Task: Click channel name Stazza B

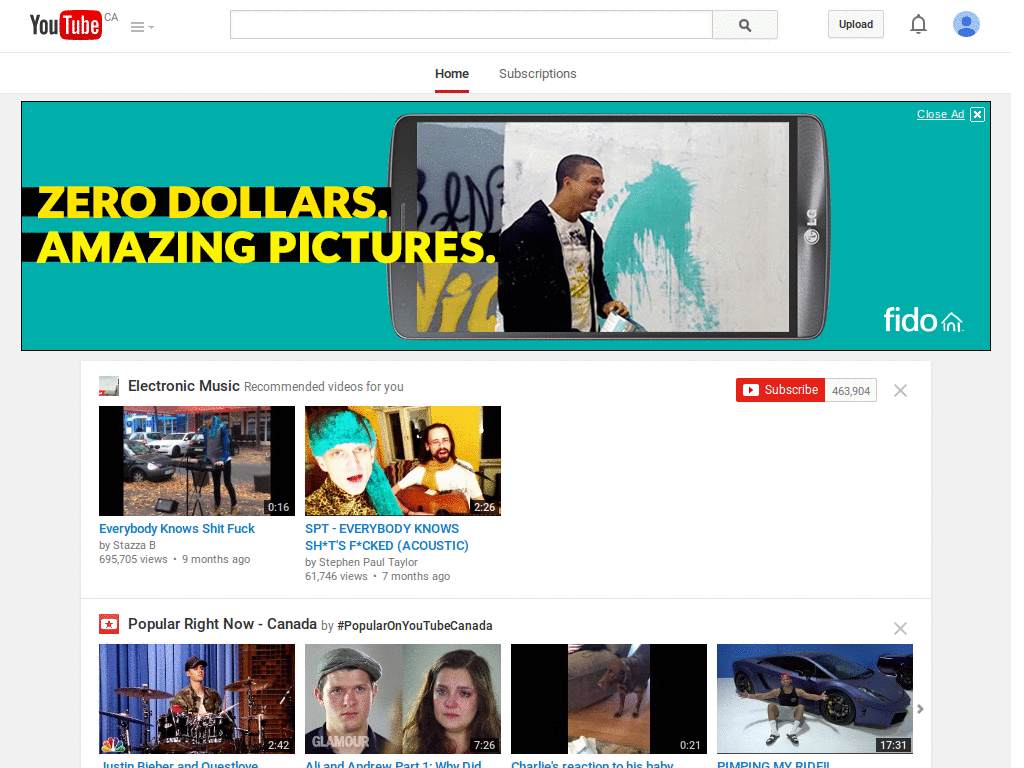Action: click(134, 545)
